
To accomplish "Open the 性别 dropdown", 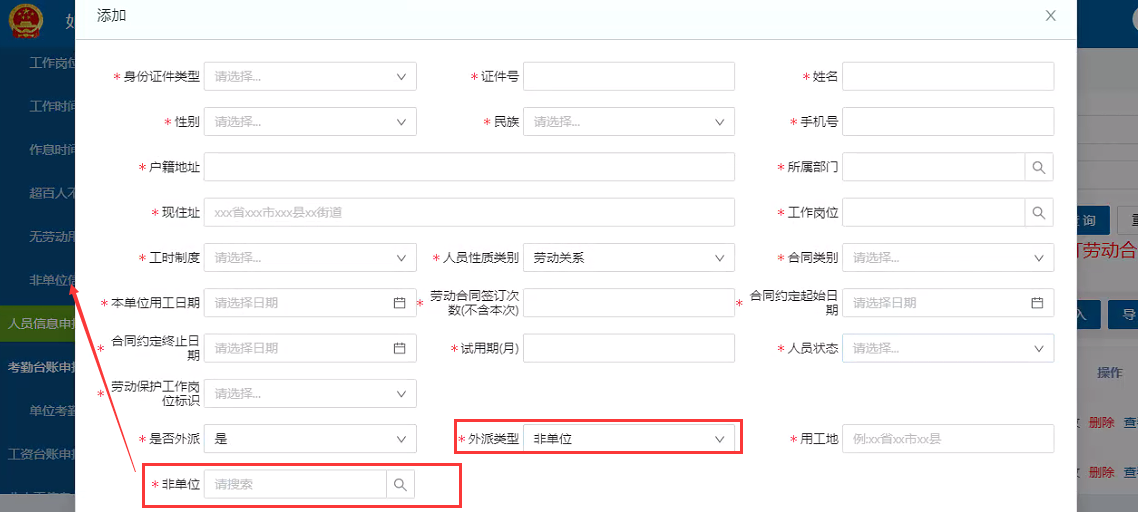I will 311,122.
